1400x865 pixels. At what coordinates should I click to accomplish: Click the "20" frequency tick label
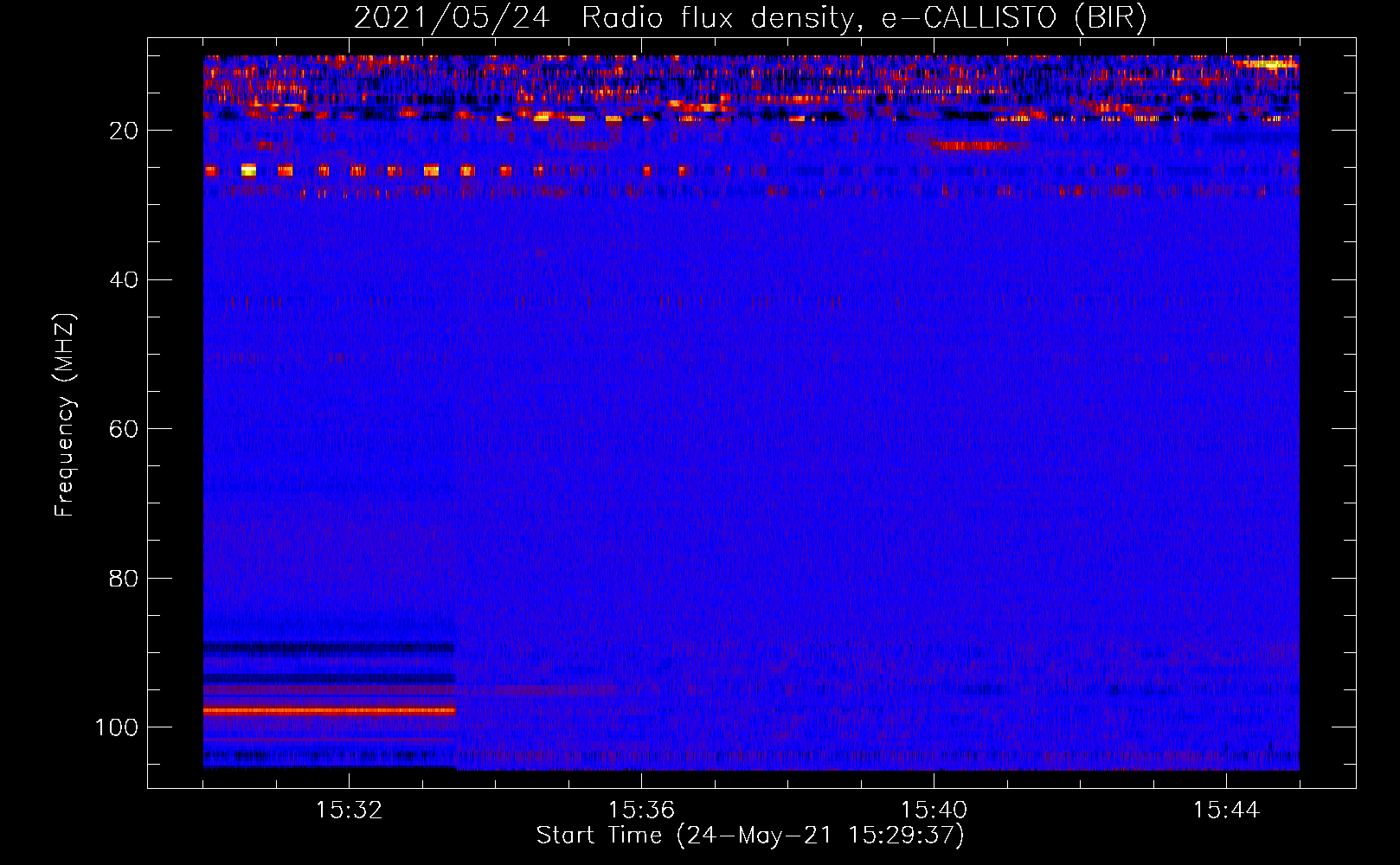click(124, 131)
